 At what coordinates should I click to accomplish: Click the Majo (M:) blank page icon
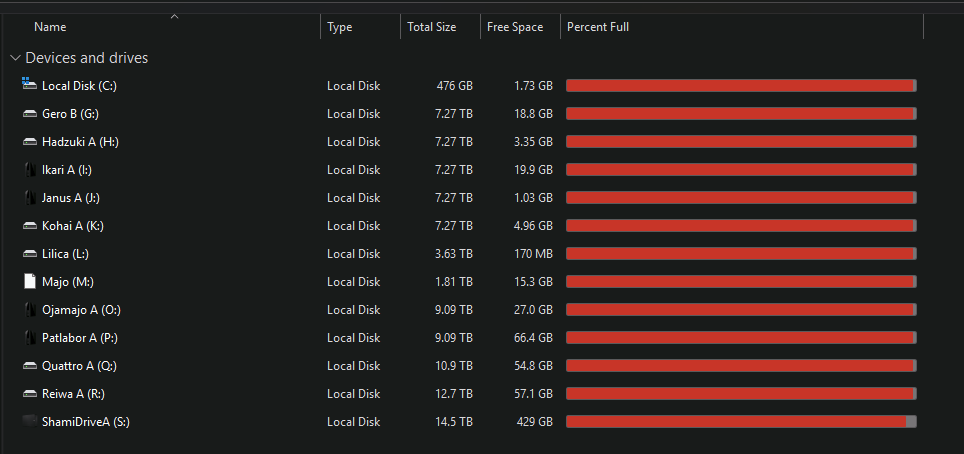[30, 282]
